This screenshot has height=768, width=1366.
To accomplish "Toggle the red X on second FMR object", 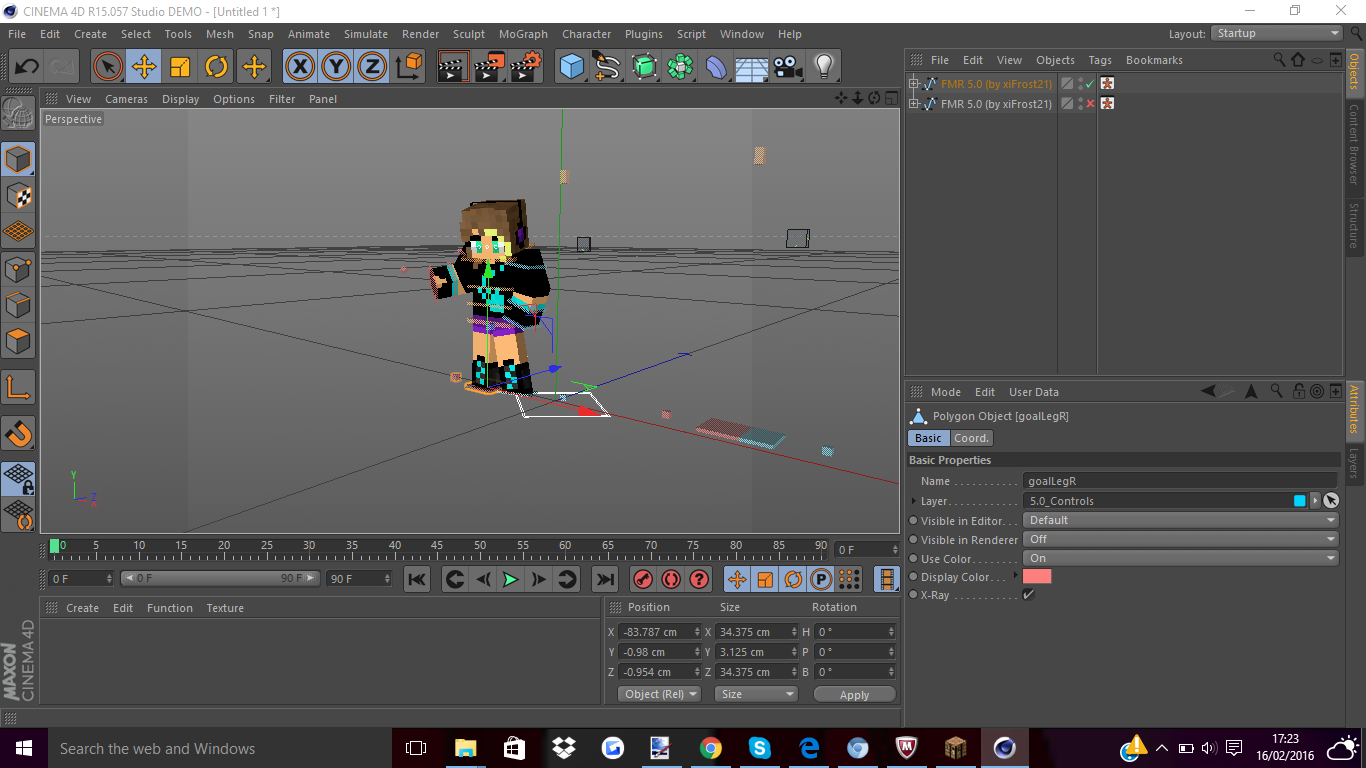I will (1090, 104).
